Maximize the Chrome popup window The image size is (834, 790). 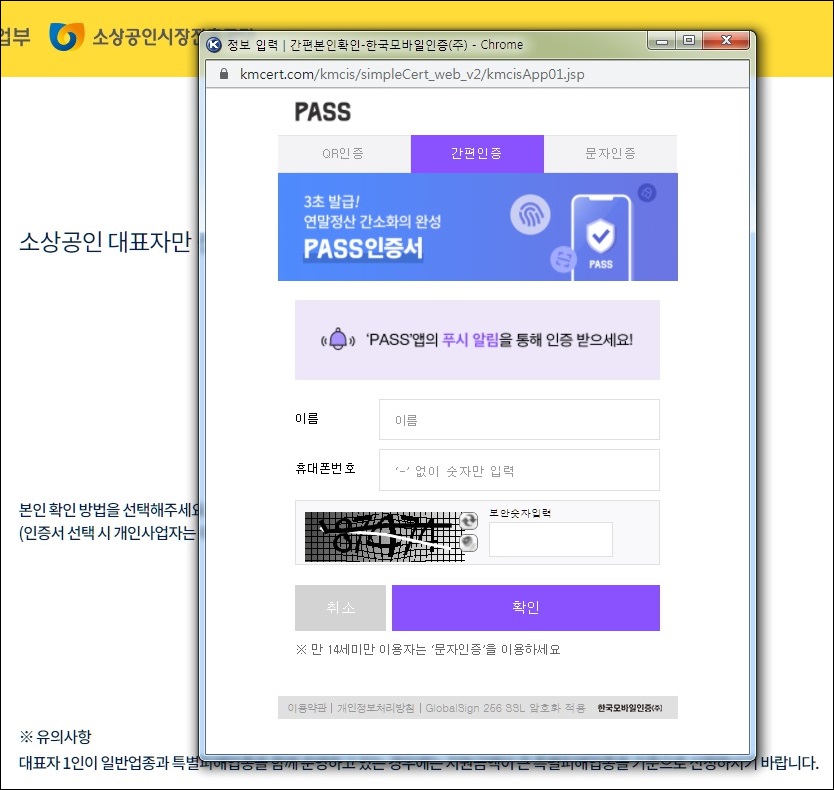(x=689, y=41)
